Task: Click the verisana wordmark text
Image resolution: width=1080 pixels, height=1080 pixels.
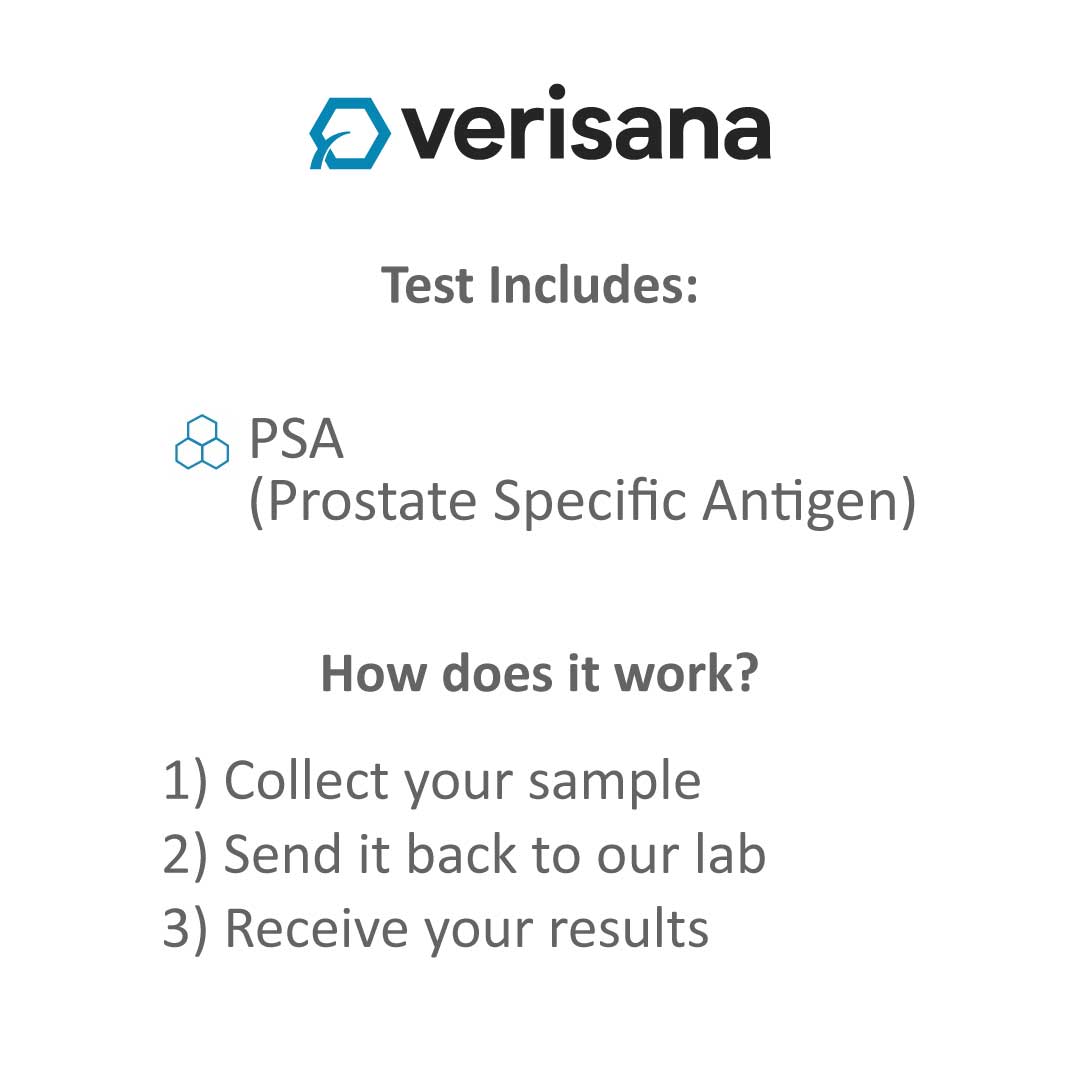Action: tap(585, 124)
